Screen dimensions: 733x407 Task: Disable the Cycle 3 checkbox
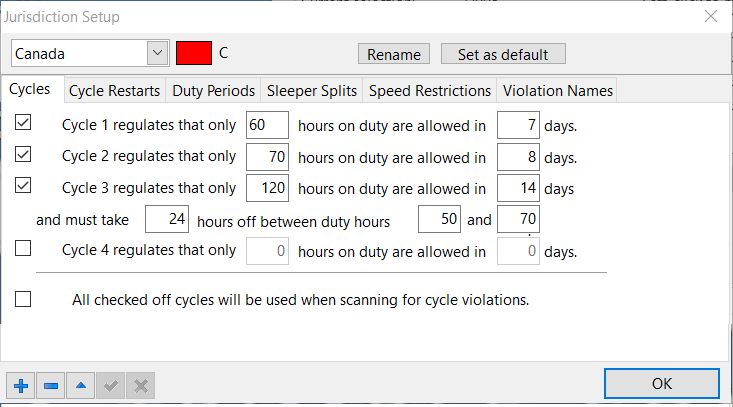click(23, 186)
